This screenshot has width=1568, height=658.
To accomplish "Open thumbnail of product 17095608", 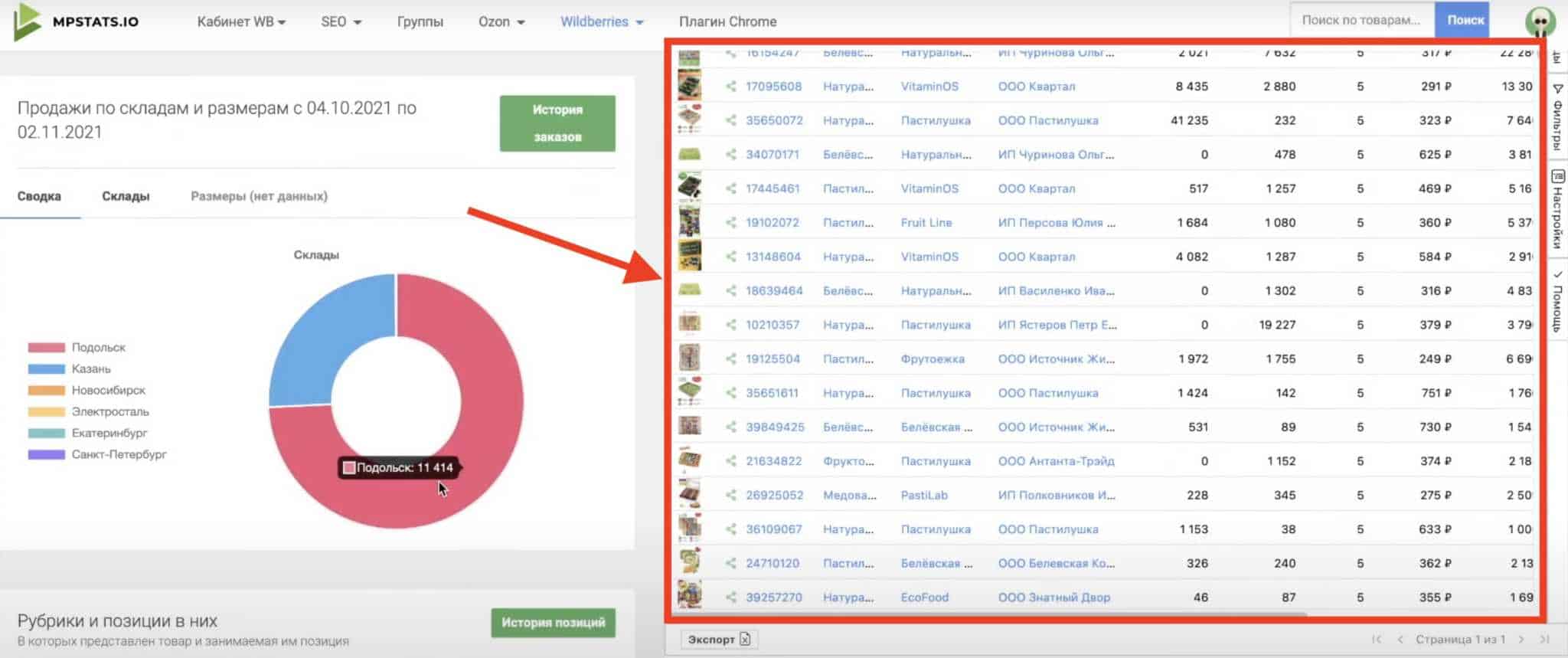I will coord(690,86).
